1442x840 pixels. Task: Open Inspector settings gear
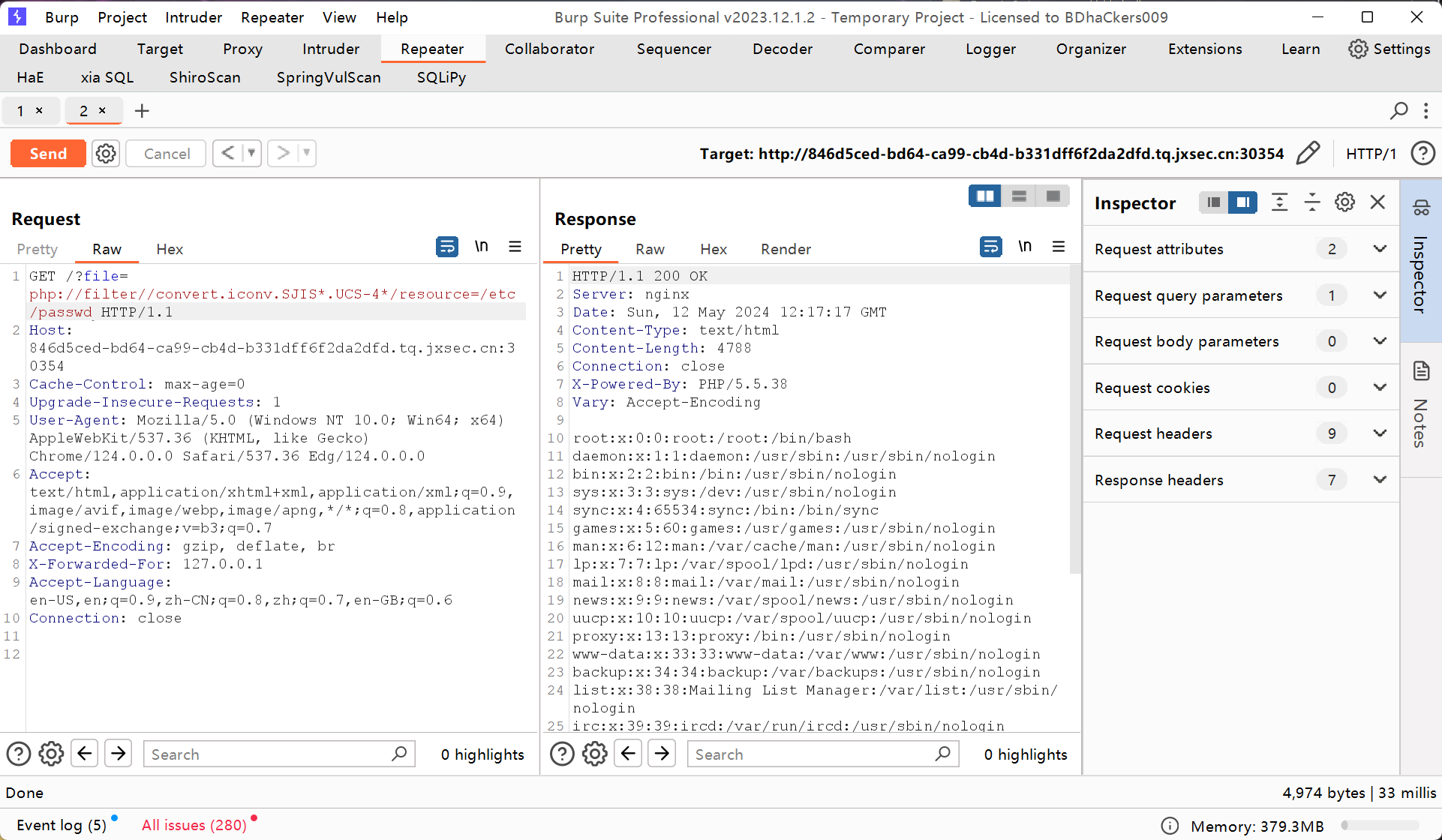(x=1344, y=202)
